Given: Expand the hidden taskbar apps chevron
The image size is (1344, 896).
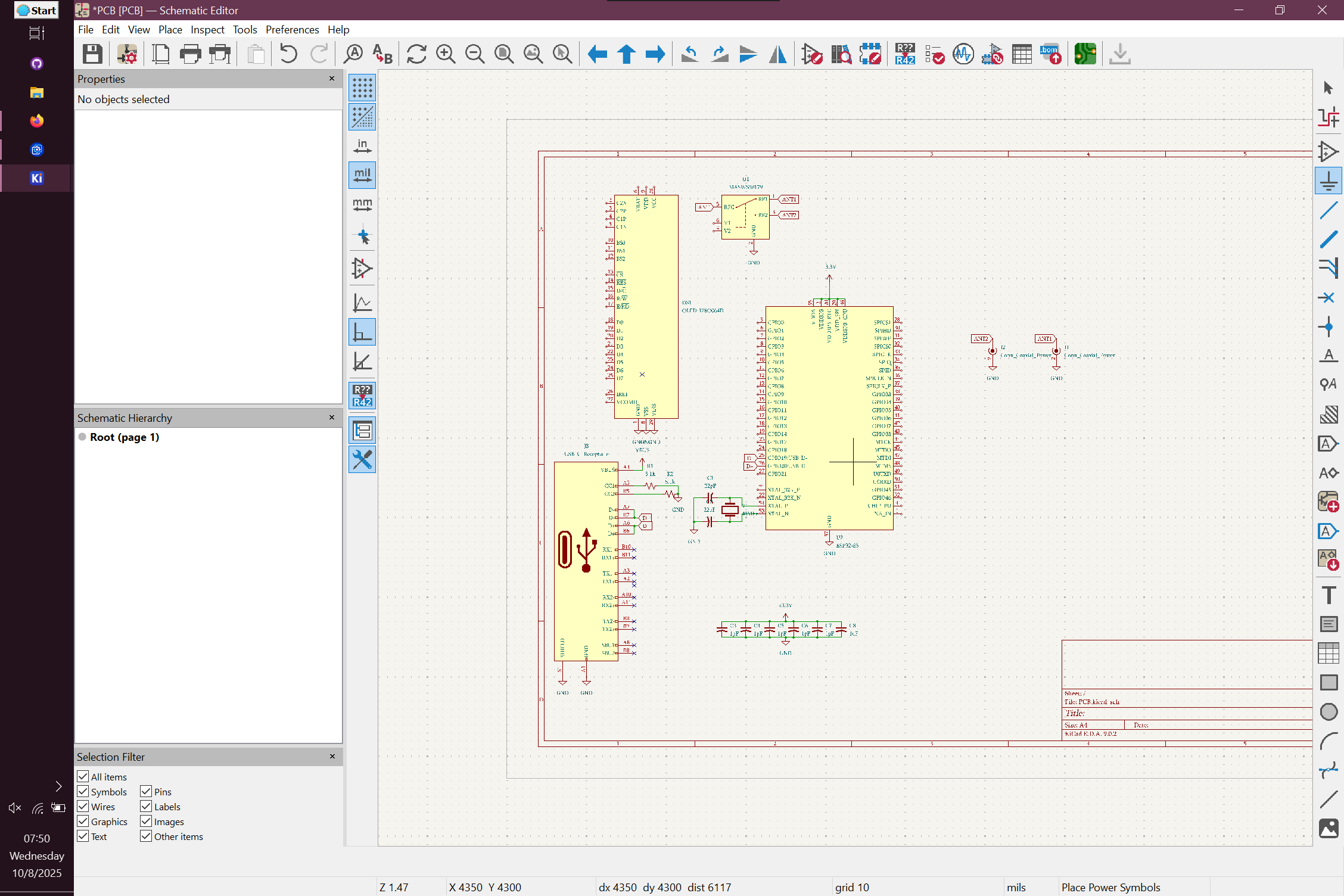Looking at the screenshot, I should [x=58, y=786].
